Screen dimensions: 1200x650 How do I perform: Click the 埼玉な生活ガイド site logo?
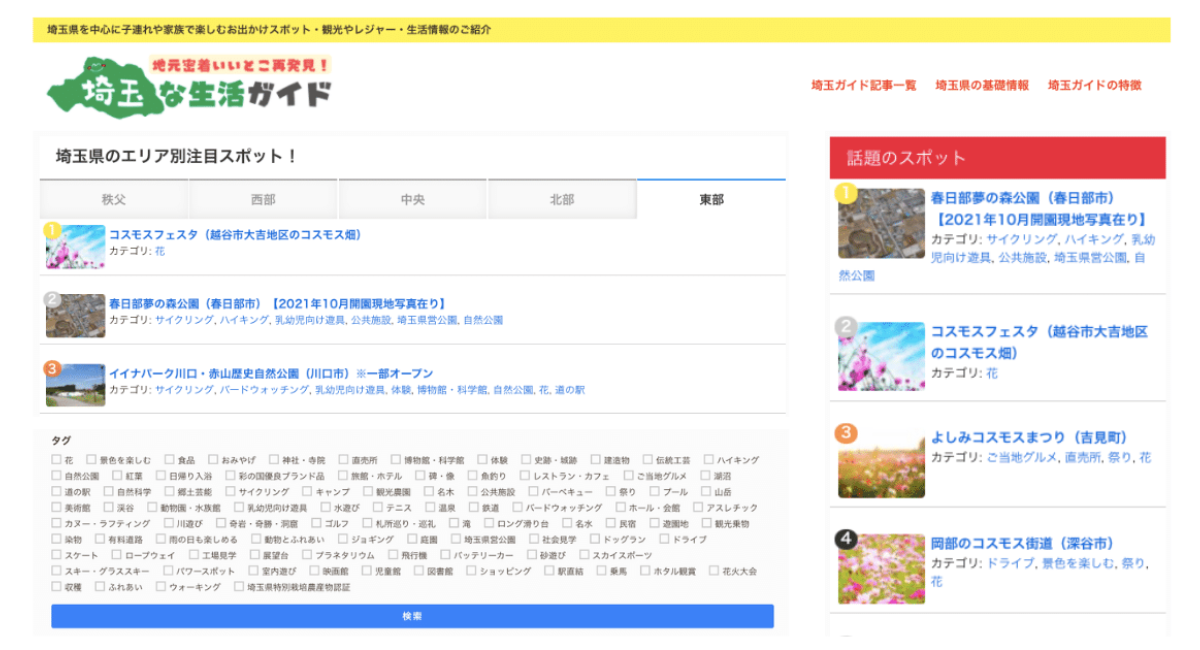point(190,86)
